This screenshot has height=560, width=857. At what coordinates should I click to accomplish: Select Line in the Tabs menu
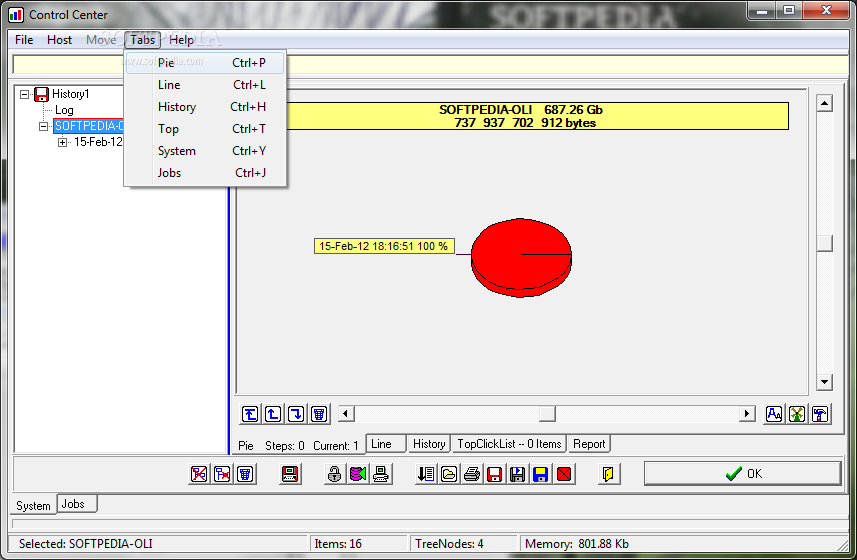coord(205,85)
